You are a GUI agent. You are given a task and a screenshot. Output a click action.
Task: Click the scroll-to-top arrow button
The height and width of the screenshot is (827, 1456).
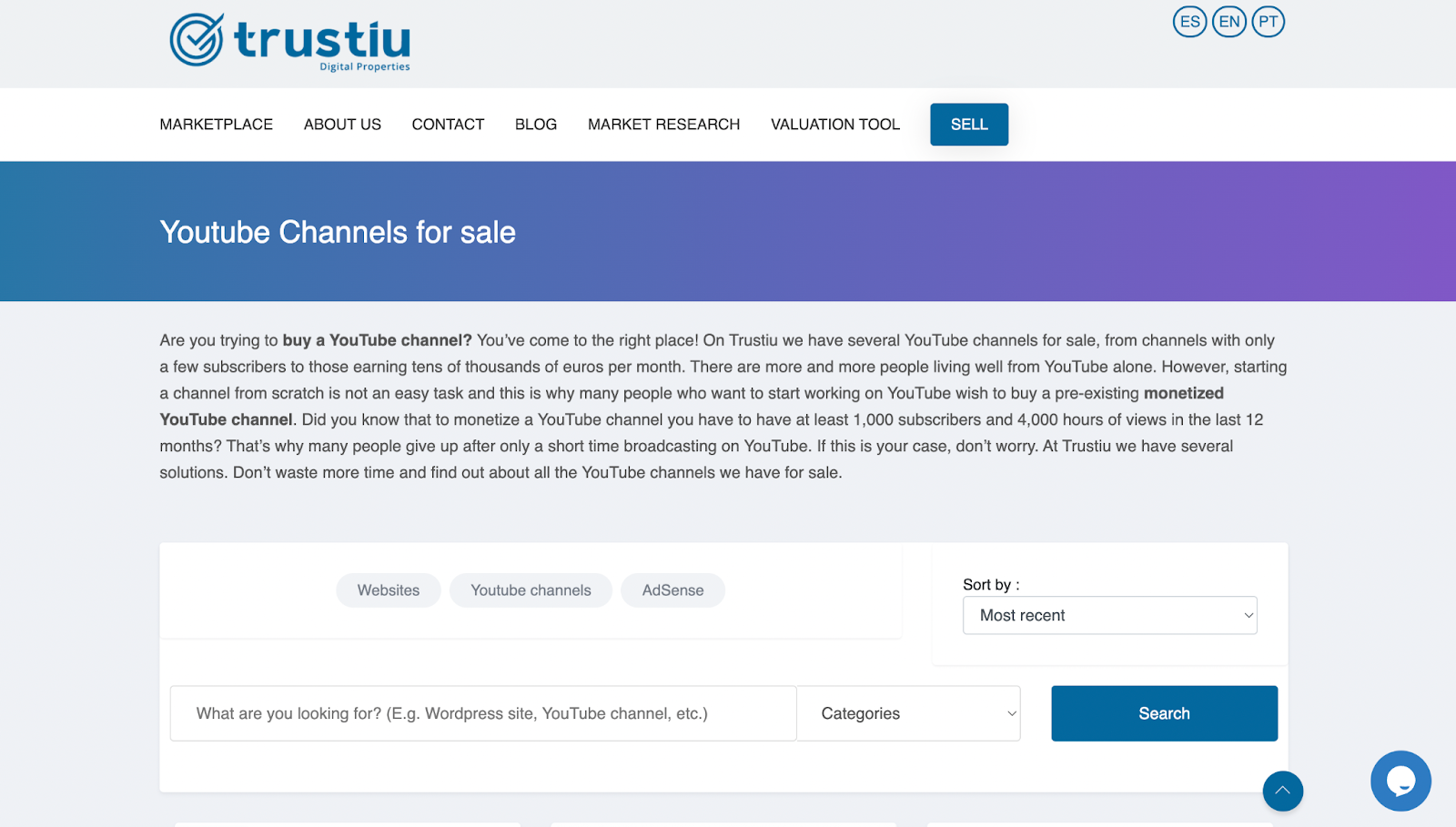pyautogui.click(x=1283, y=791)
